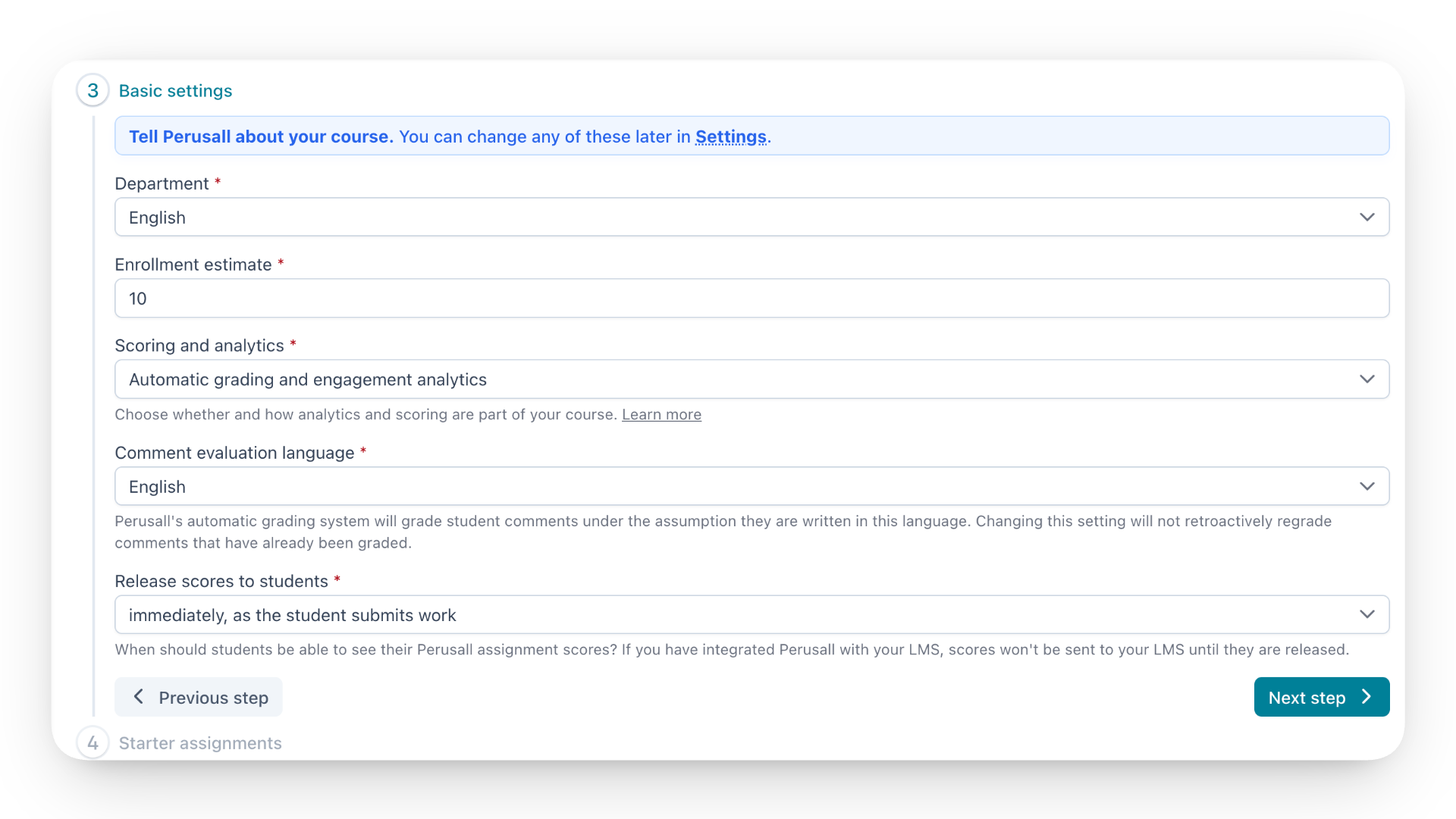Open the Scoring and analytics dropdown

tap(752, 379)
